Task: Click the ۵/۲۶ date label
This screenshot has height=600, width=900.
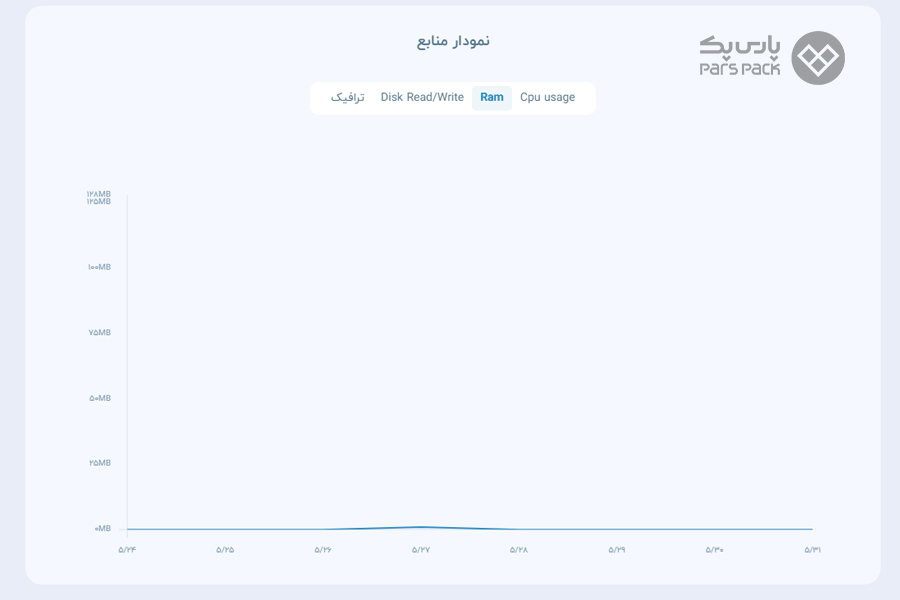Action: pos(323,549)
